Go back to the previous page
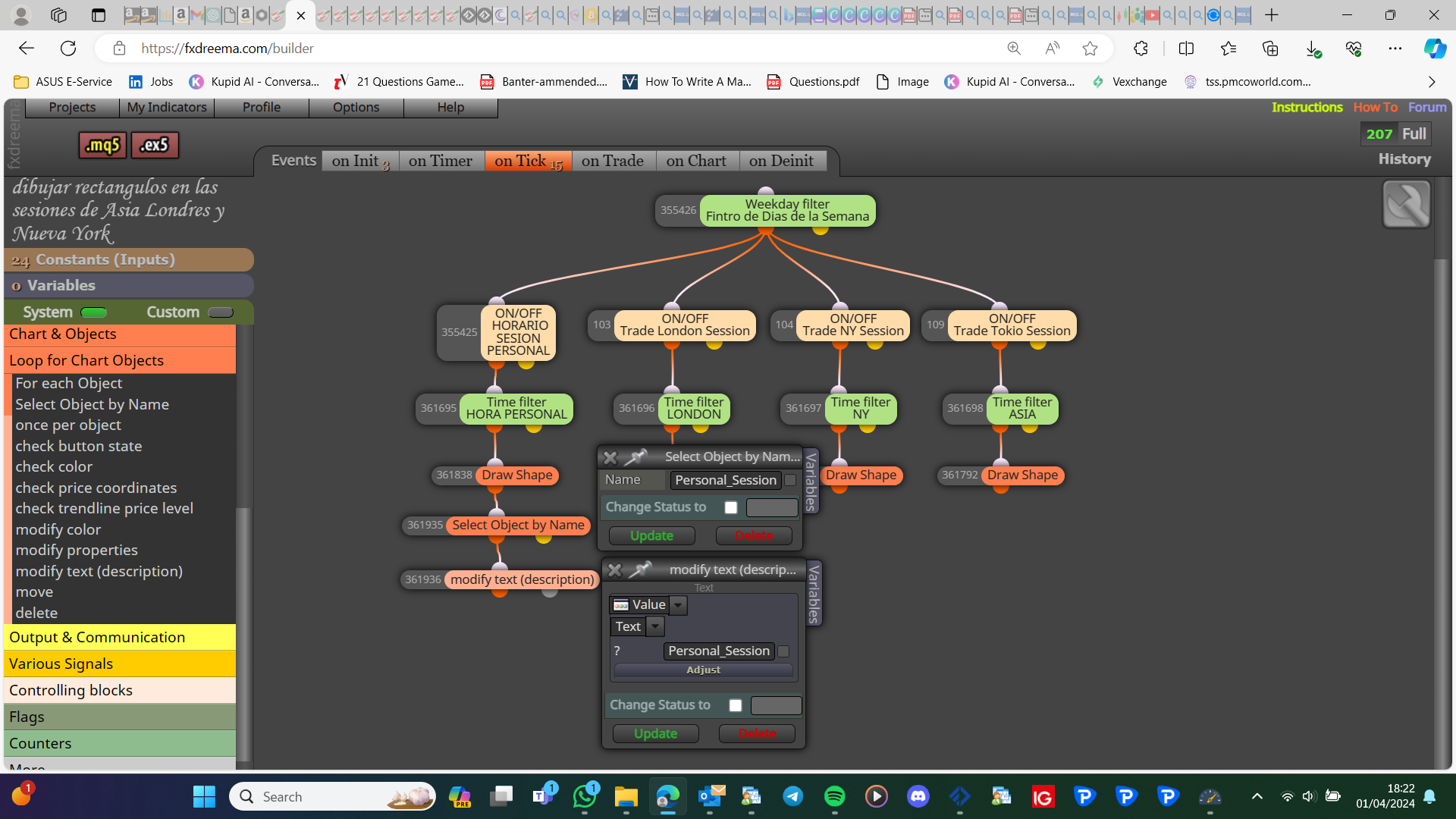The image size is (1456, 819). [27, 49]
